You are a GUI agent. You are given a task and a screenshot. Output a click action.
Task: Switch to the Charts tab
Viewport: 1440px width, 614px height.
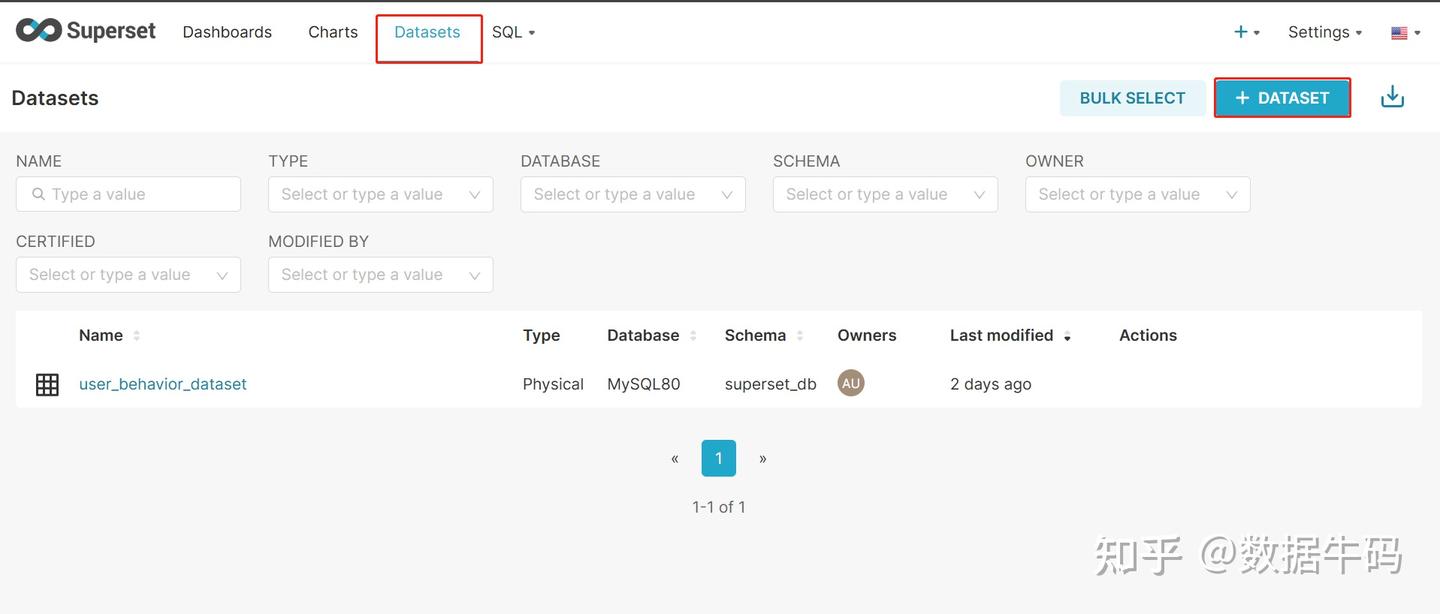pos(333,32)
